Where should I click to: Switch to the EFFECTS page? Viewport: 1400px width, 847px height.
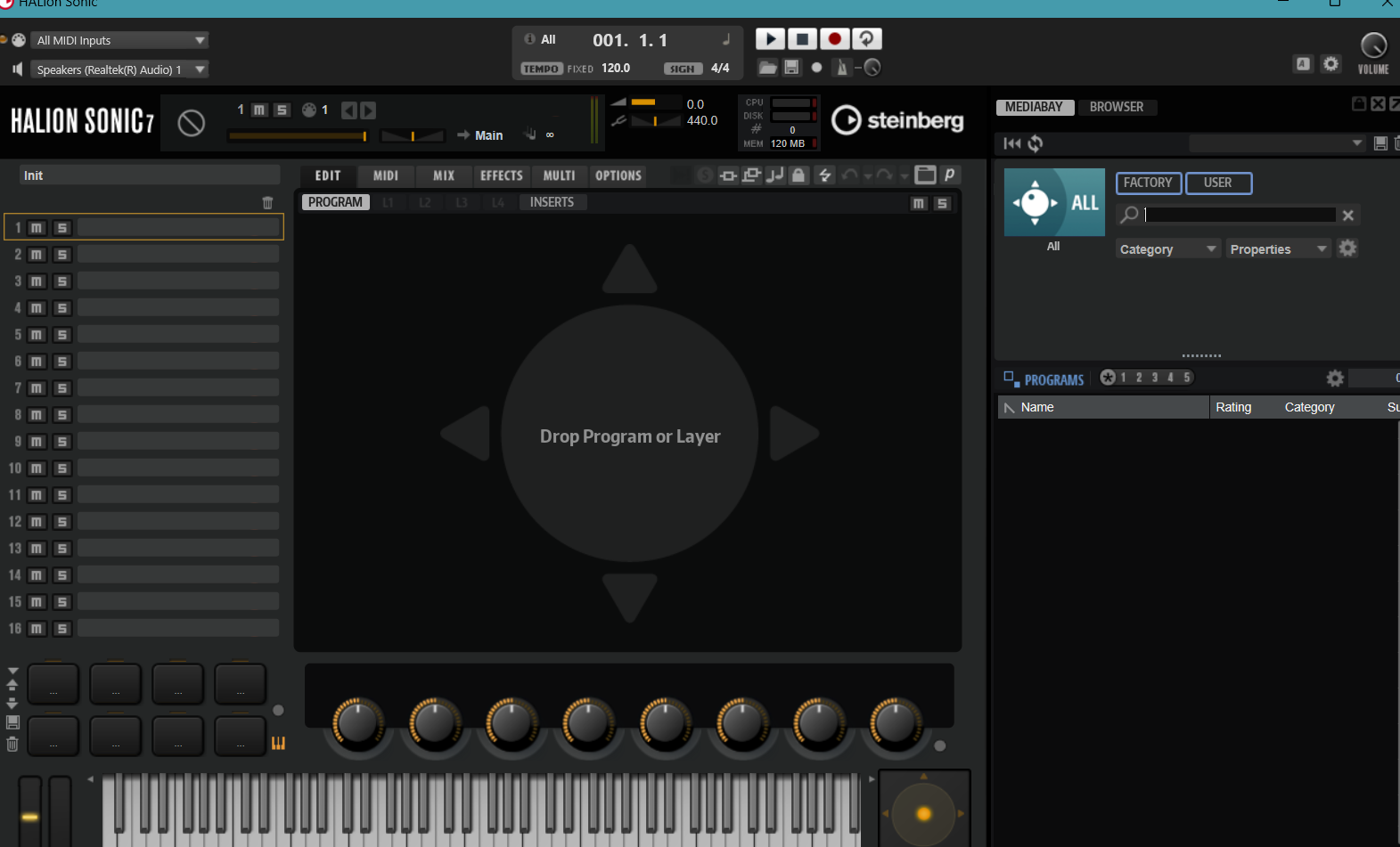coord(502,175)
